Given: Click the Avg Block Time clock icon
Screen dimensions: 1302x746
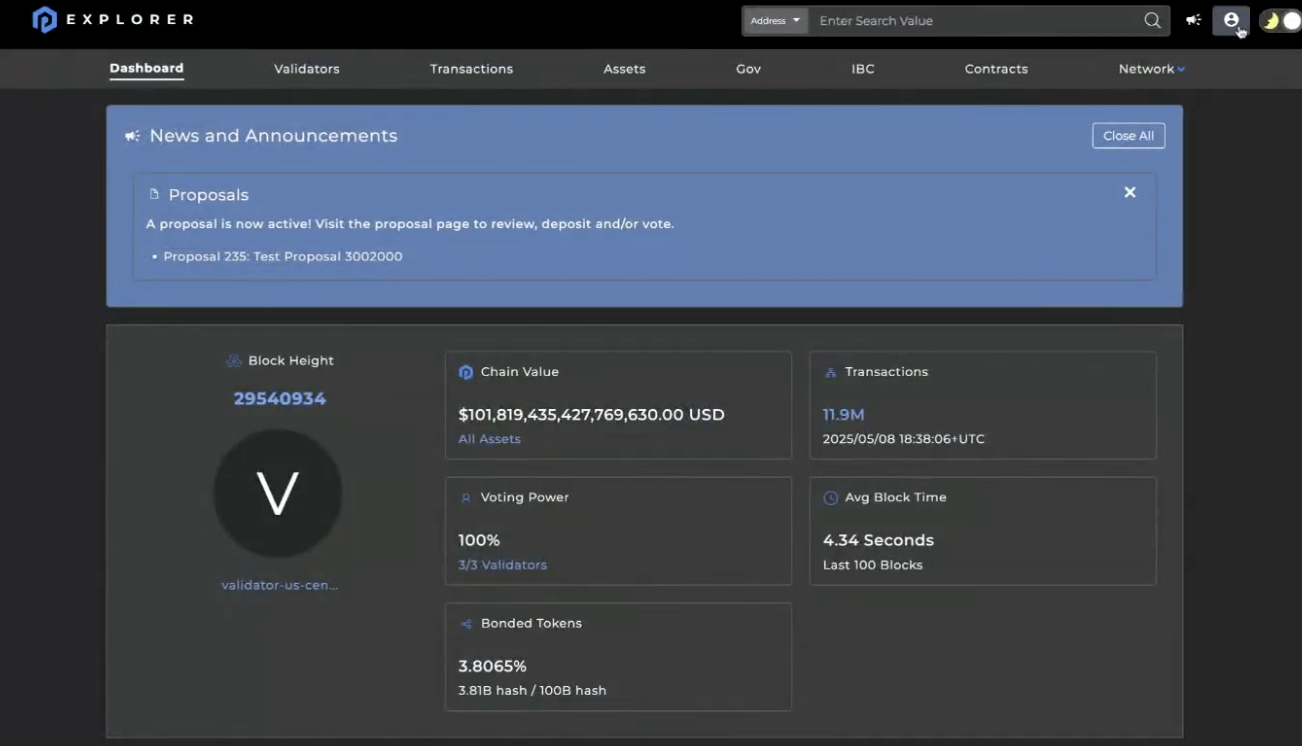Looking at the screenshot, I should coord(830,498).
